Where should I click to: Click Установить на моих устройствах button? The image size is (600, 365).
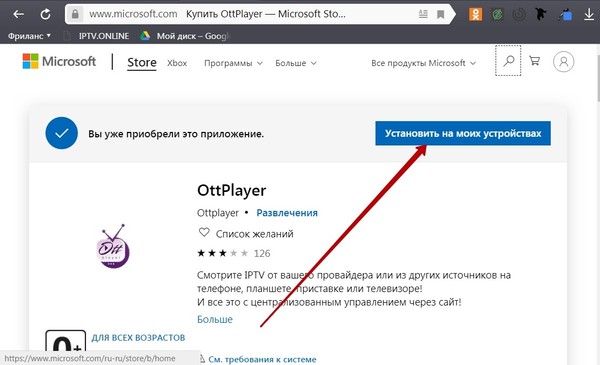pyautogui.click(x=463, y=133)
